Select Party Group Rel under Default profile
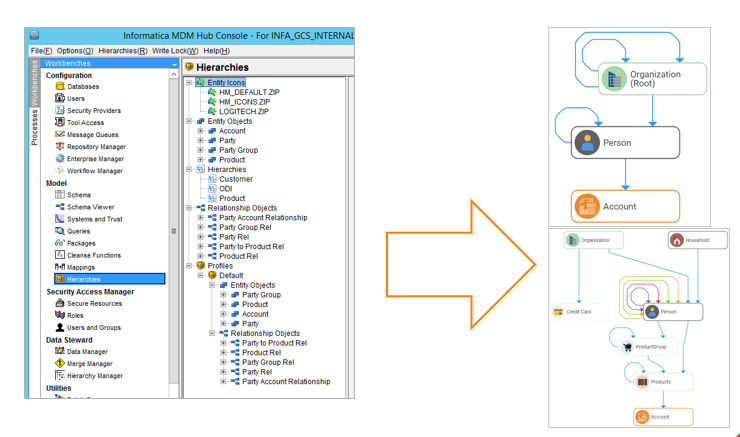The height and width of the screenshot is (437, 740). 268,362
